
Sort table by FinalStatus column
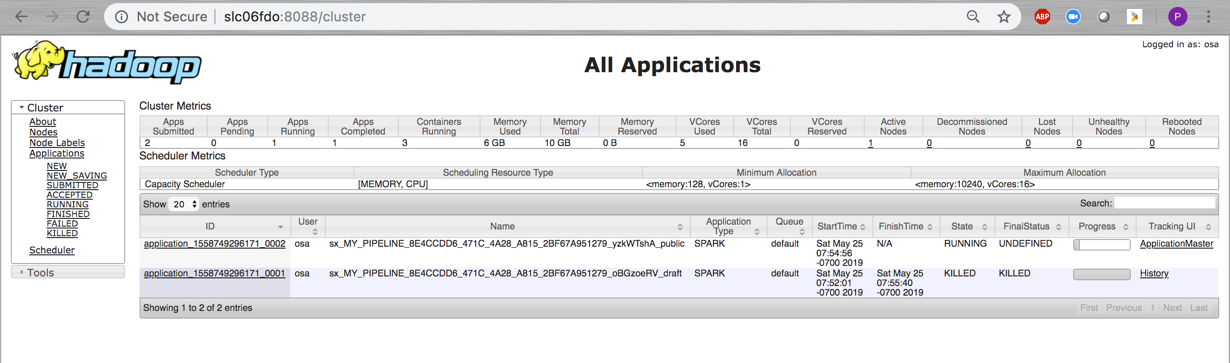point(1058,227)
